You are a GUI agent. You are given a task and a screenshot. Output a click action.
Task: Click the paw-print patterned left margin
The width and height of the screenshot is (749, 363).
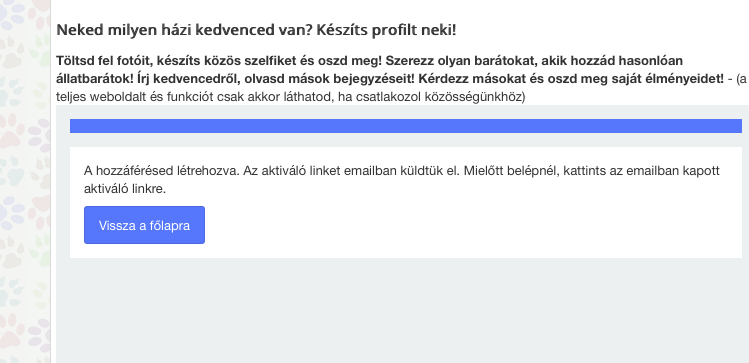pos(25,182)
